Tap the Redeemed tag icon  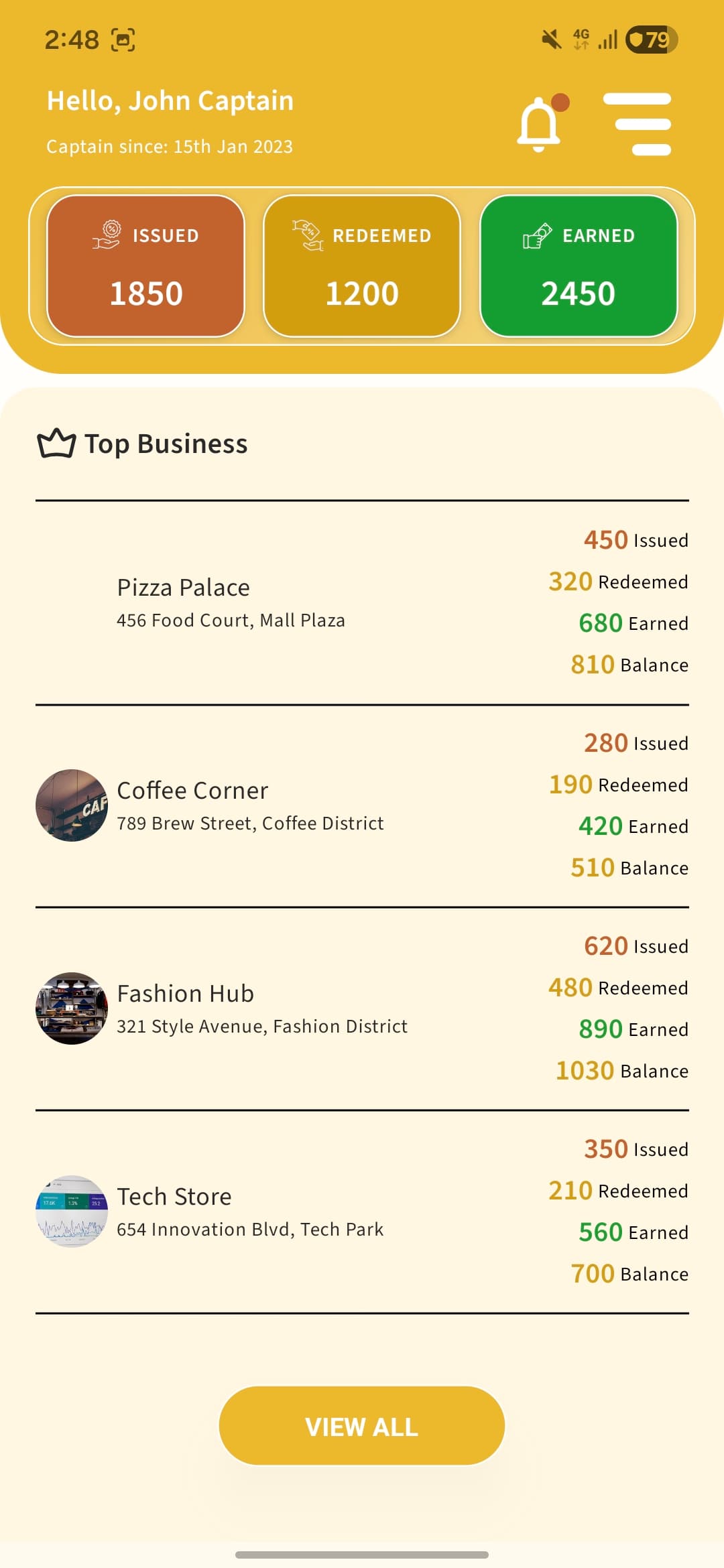pyautogui.click(x=308, y=235)
